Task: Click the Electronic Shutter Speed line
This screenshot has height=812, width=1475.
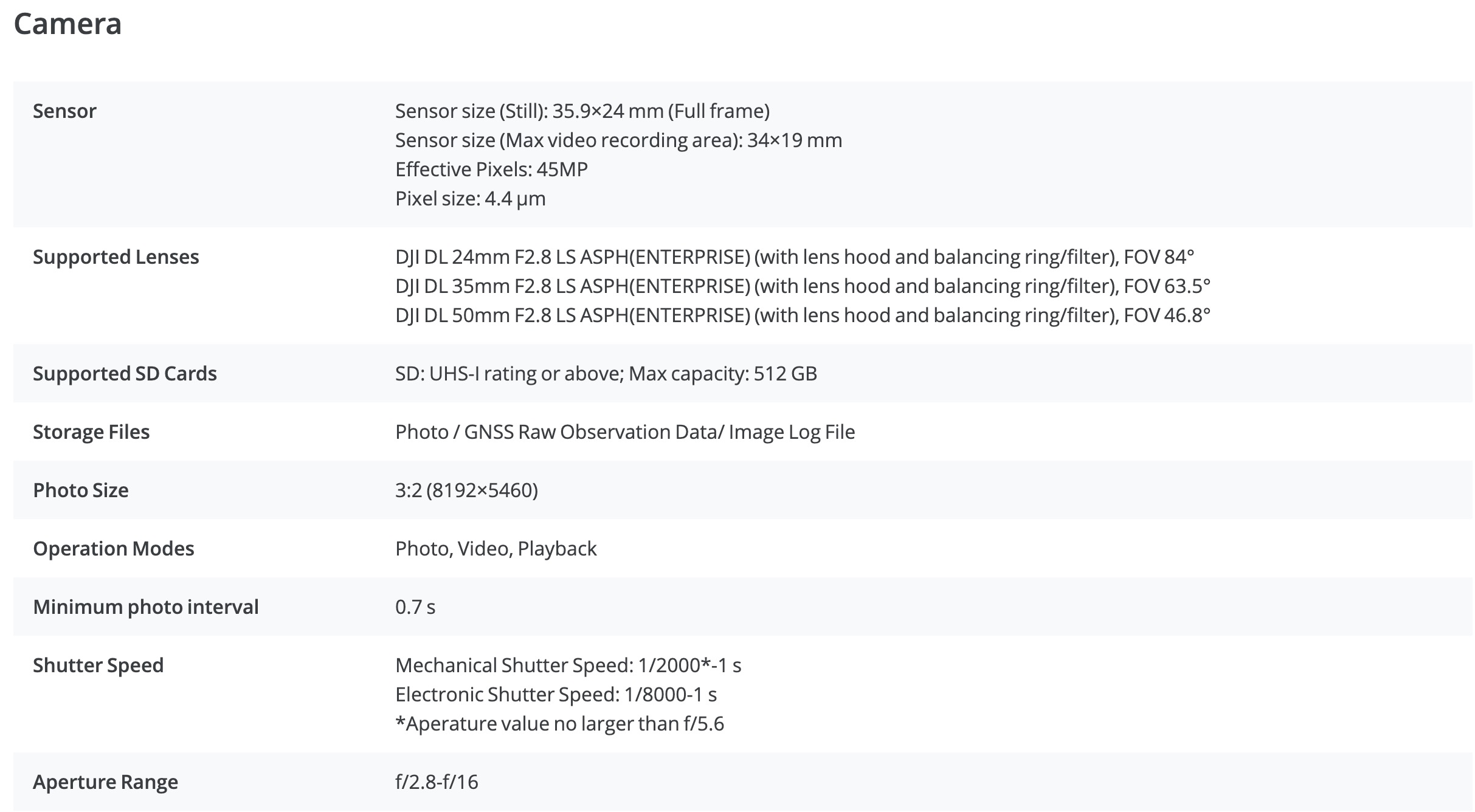Action: [x=556, y=695]
